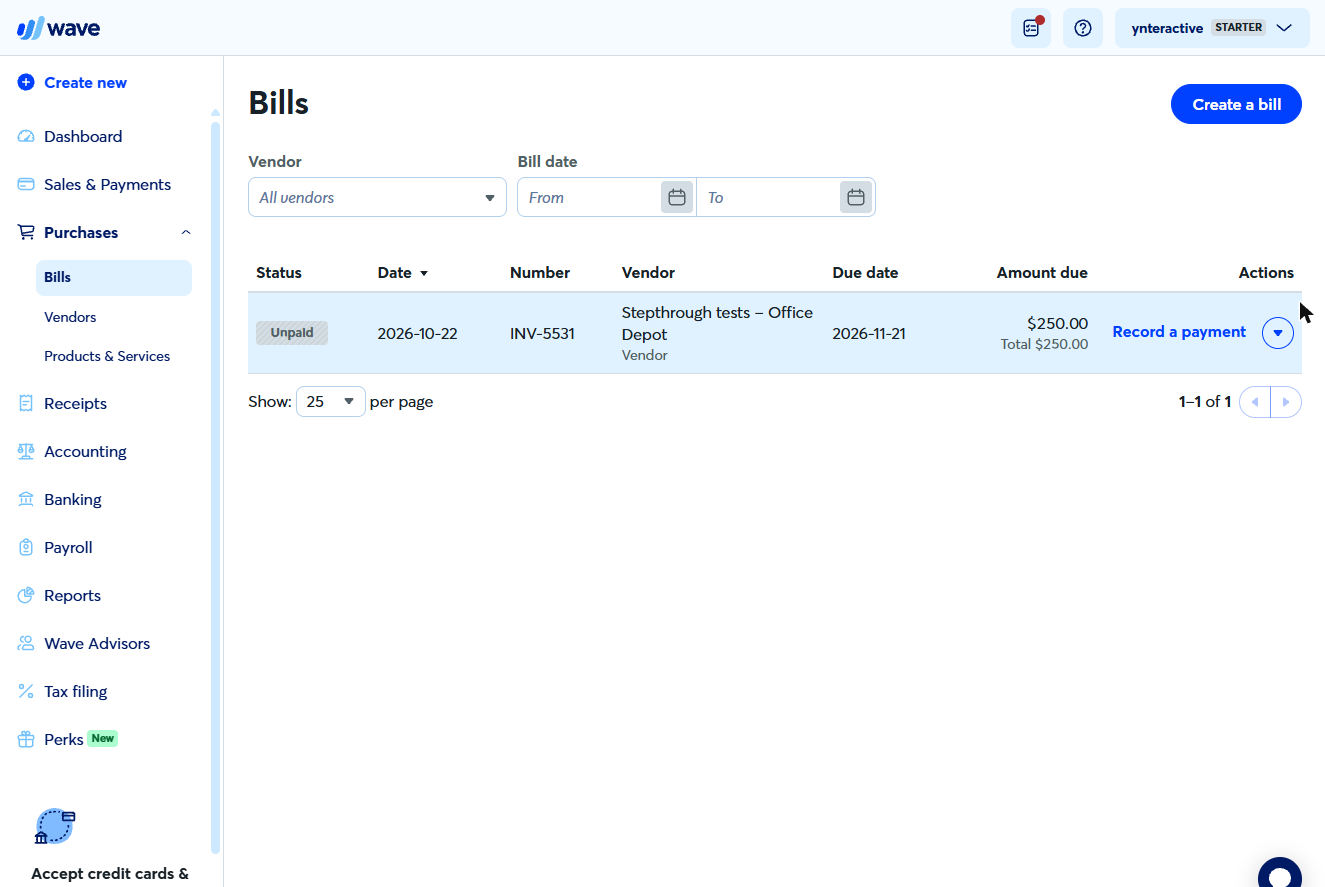Open the To date calendar picker

(856, 198)
